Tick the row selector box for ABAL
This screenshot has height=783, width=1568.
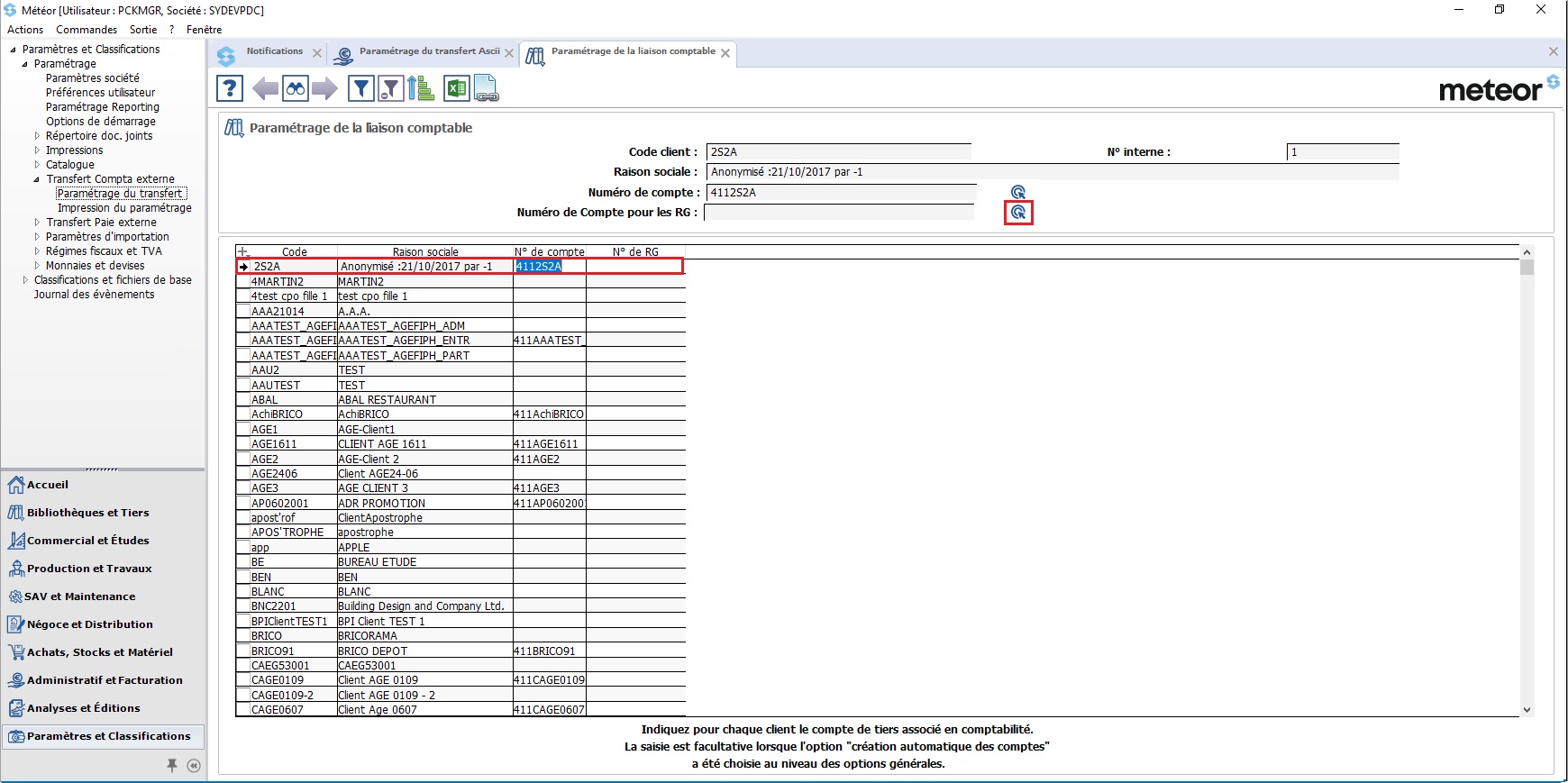243,400
